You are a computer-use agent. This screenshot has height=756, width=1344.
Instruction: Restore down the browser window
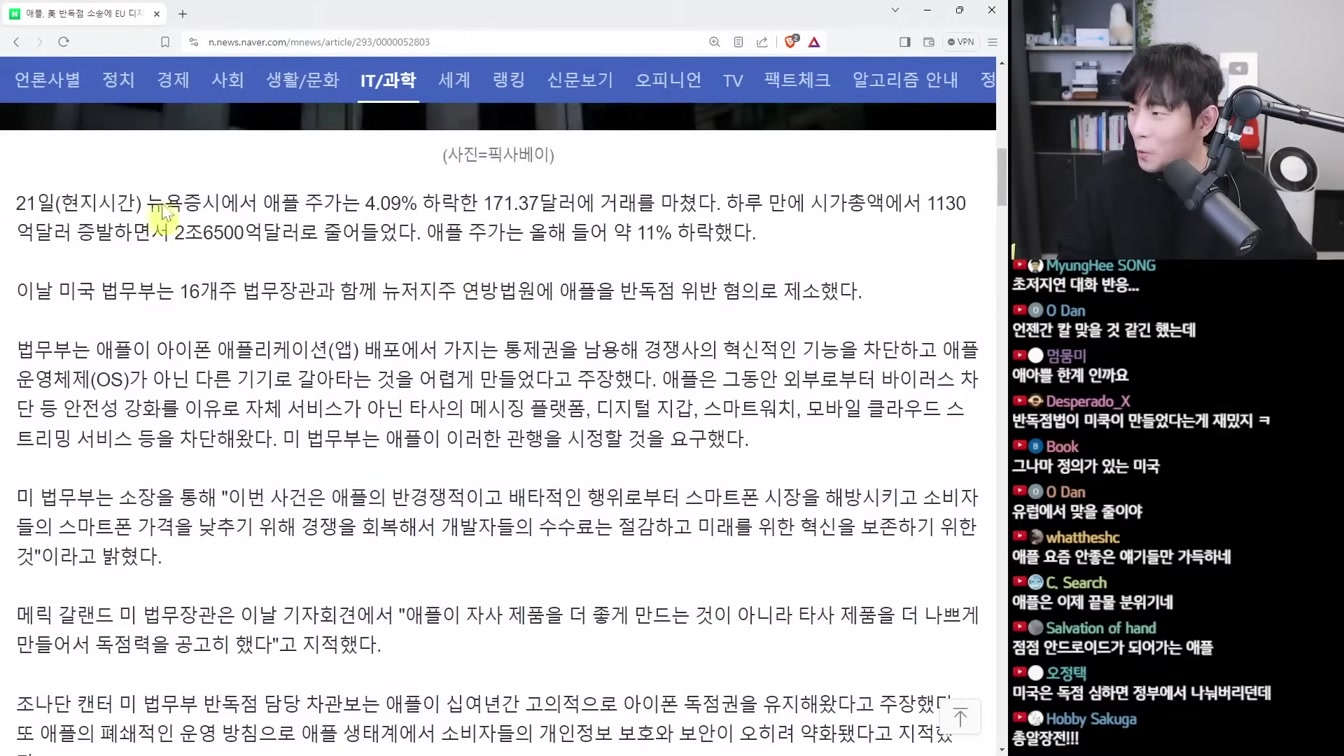click(x=959, y=10)
